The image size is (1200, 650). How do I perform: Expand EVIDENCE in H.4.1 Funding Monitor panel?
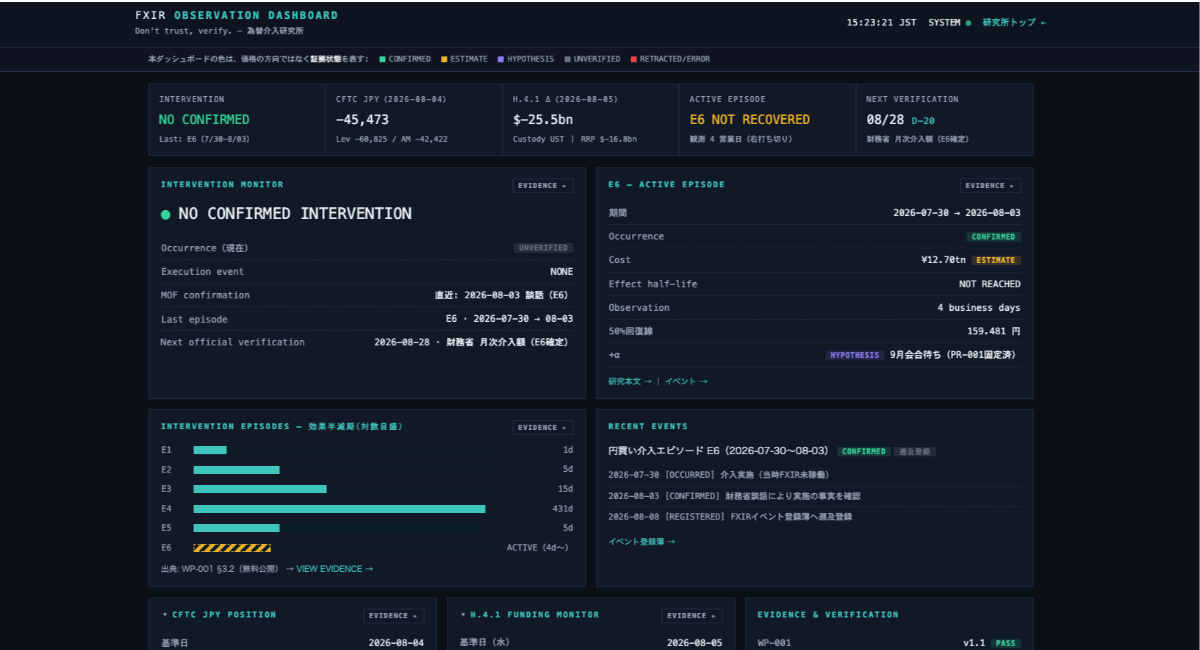[691, 616]
